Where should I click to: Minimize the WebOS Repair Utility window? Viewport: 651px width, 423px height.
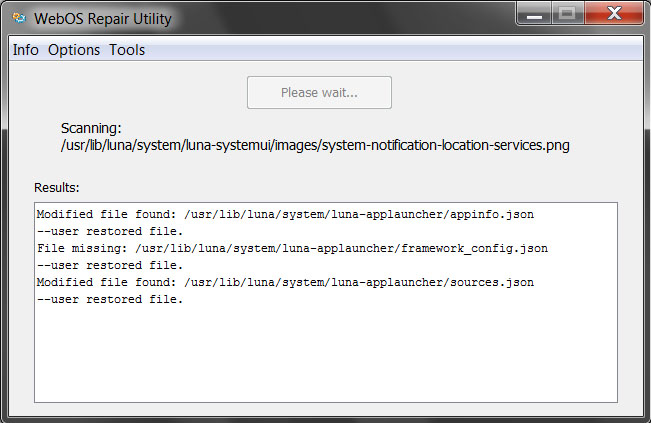tap(532, 15)
